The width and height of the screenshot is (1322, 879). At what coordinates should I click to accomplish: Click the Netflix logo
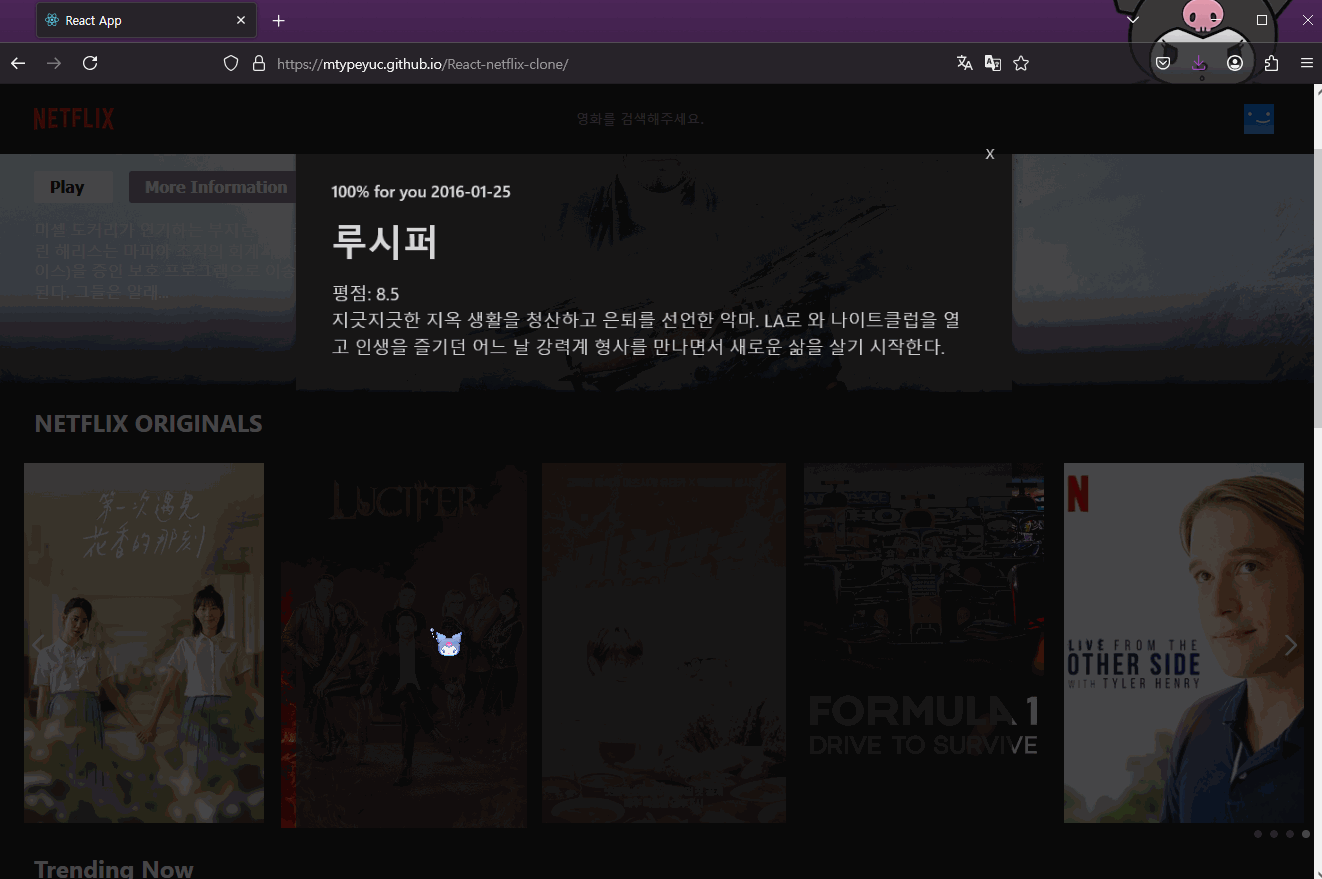74,119
